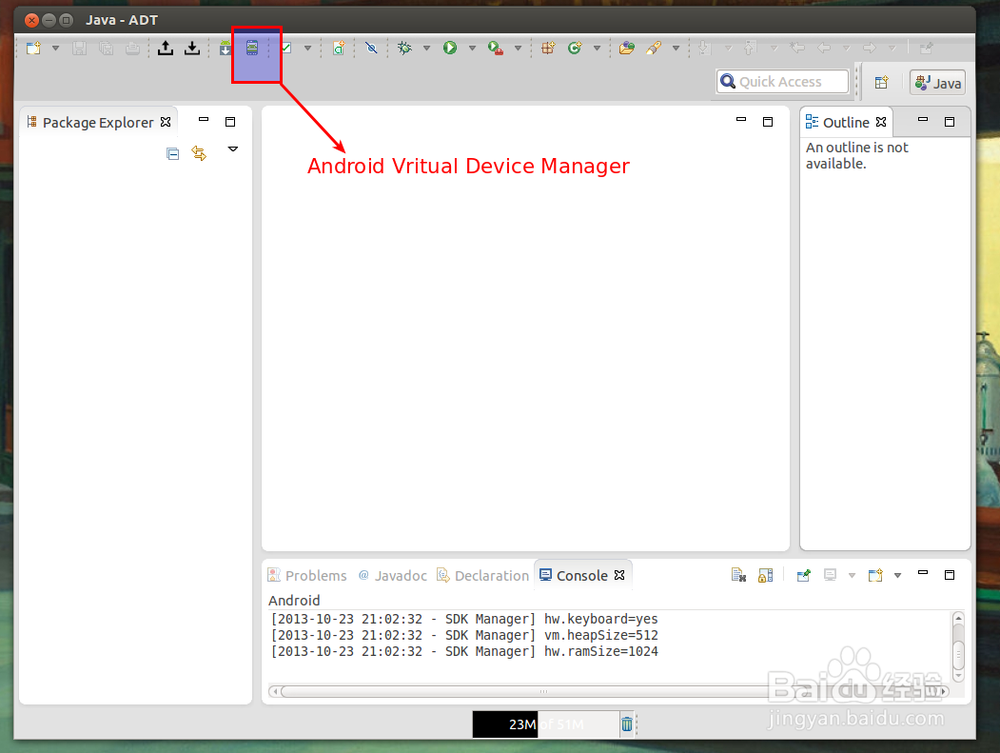This screenshot has width=1000, height=753.
Task: Click the Search flashlight toolbar icon
Action: 654,48
